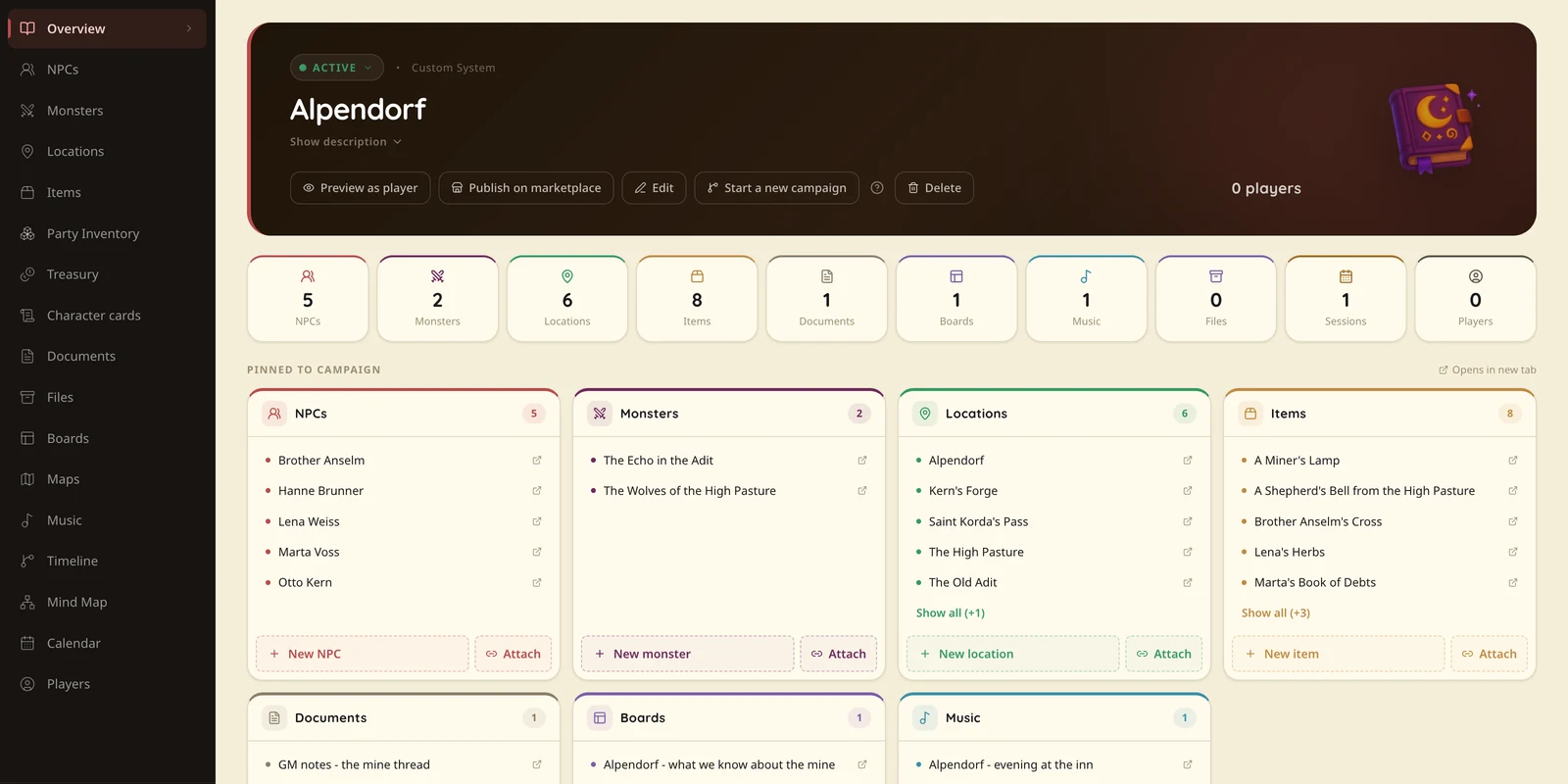The image size is (1568, 784).
Task: Open external link icon for Otto Kern
Action: [537, 582]
